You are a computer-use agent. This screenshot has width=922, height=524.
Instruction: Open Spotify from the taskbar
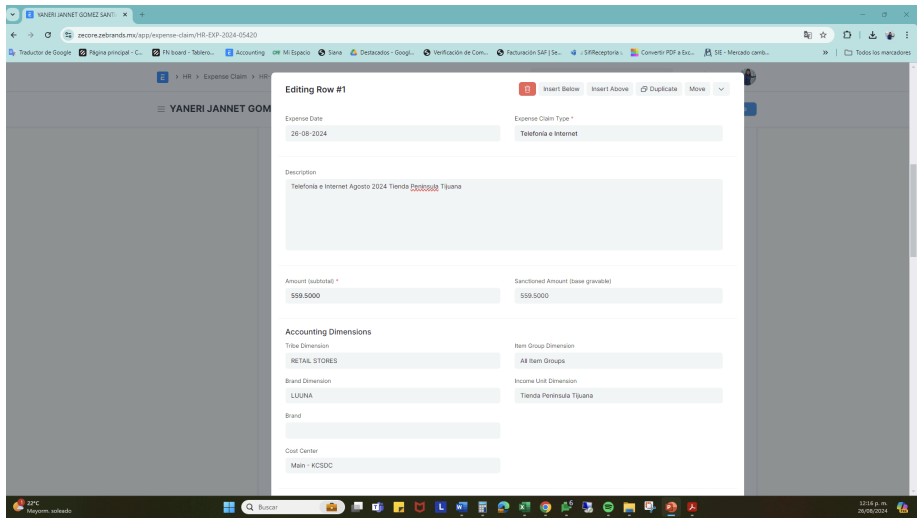[x=607, y=507]
